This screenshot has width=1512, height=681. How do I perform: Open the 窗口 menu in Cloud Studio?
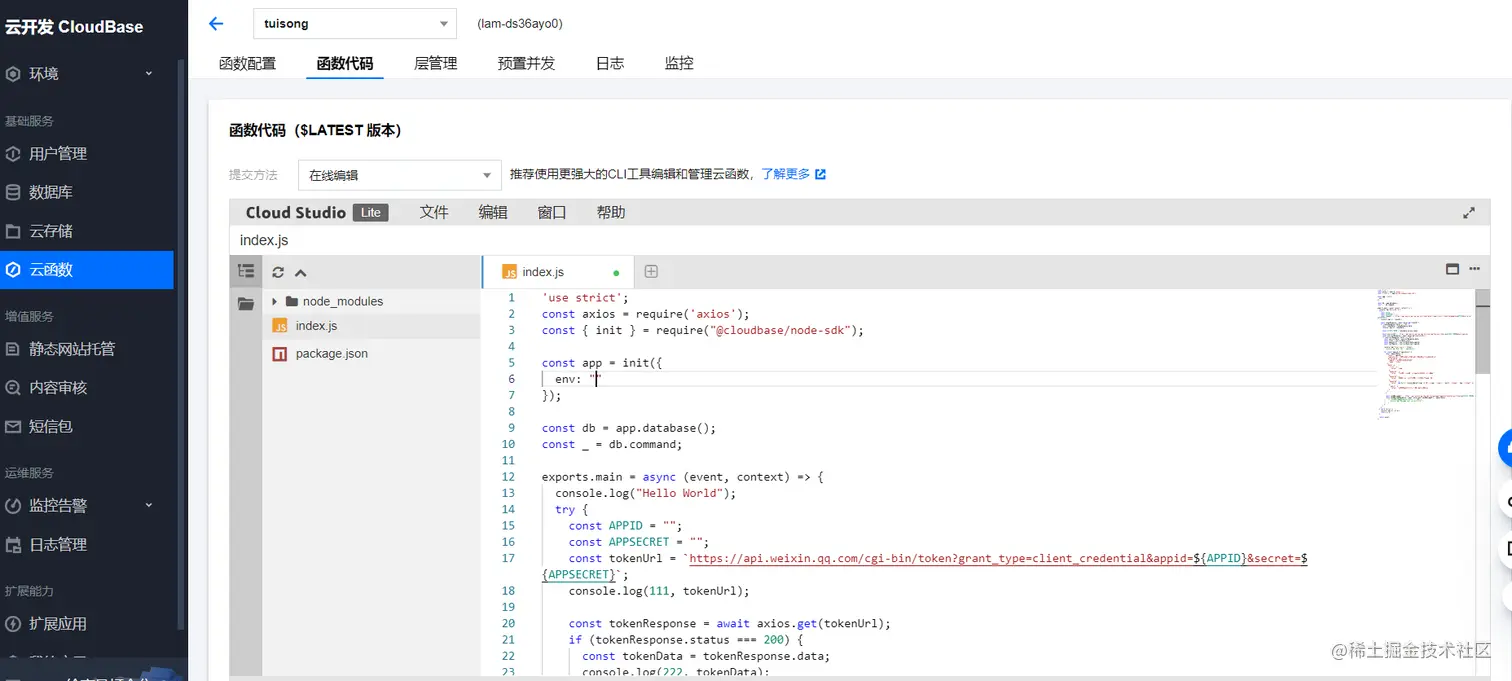pyautogui.click(x=552, y=212)
